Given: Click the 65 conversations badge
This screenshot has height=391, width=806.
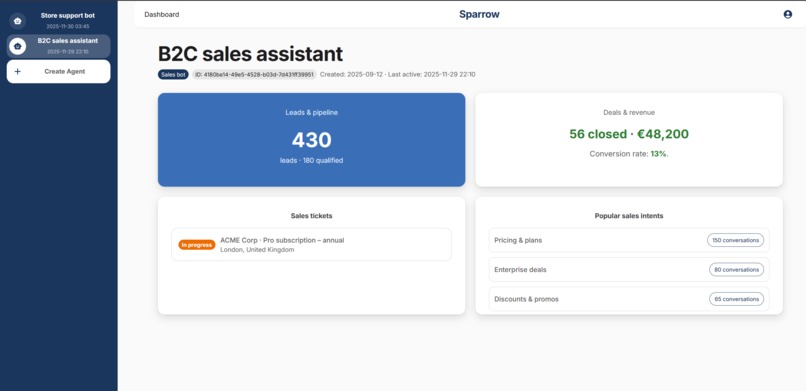Looking at the screenshot, I should point(737,299).
